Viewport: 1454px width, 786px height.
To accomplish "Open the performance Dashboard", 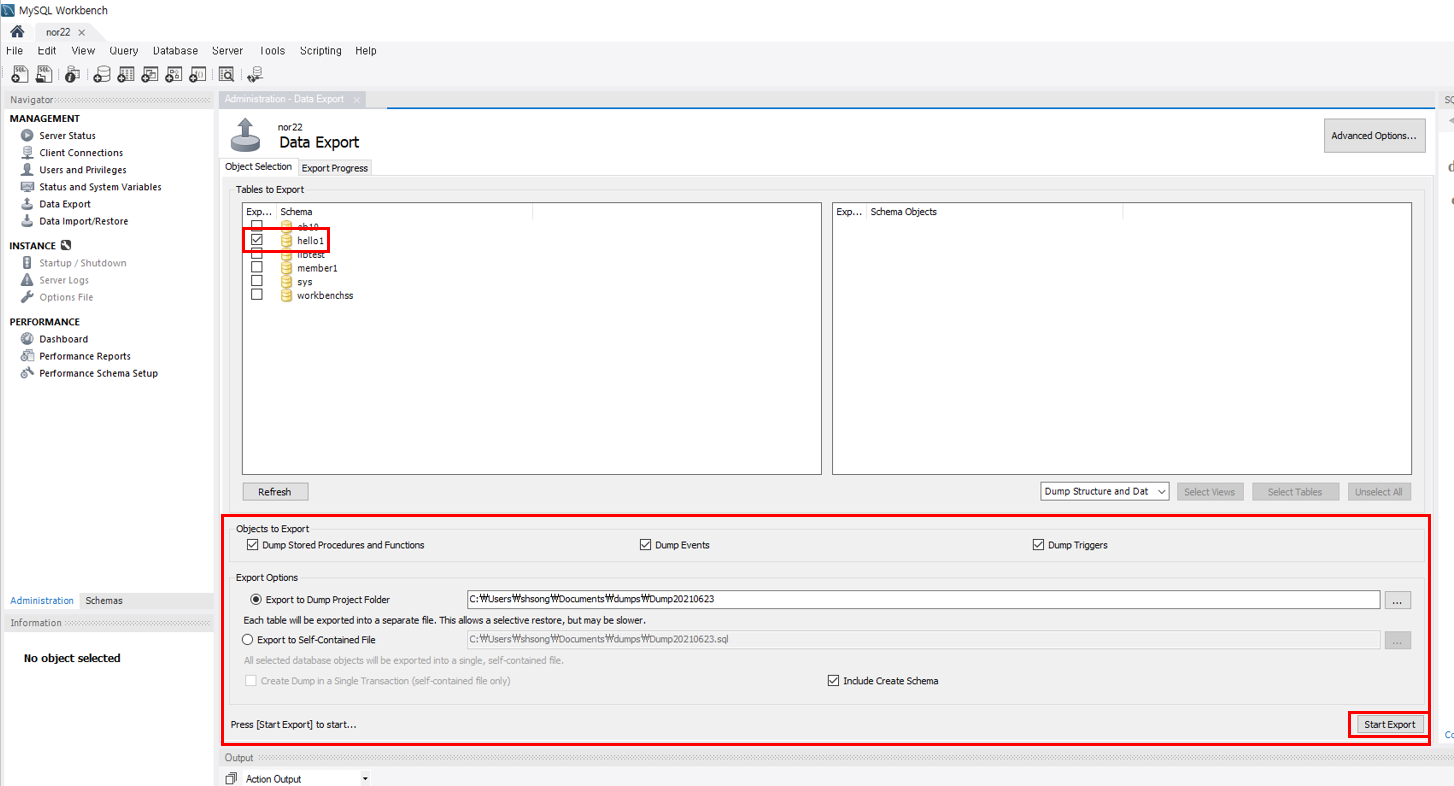I will pos(63,339).
